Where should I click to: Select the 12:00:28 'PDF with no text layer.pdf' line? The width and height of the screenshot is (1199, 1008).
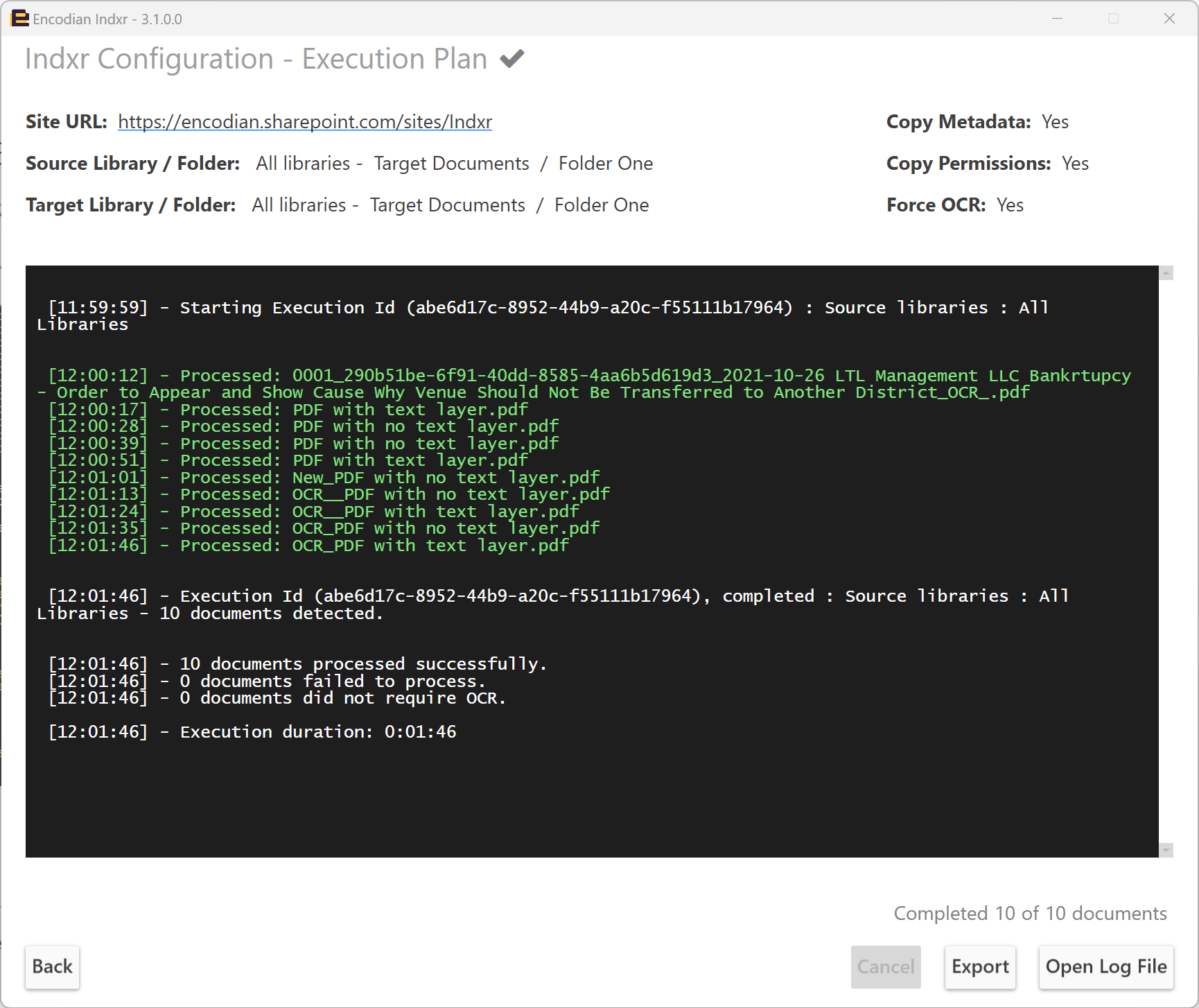pos(303,426)
